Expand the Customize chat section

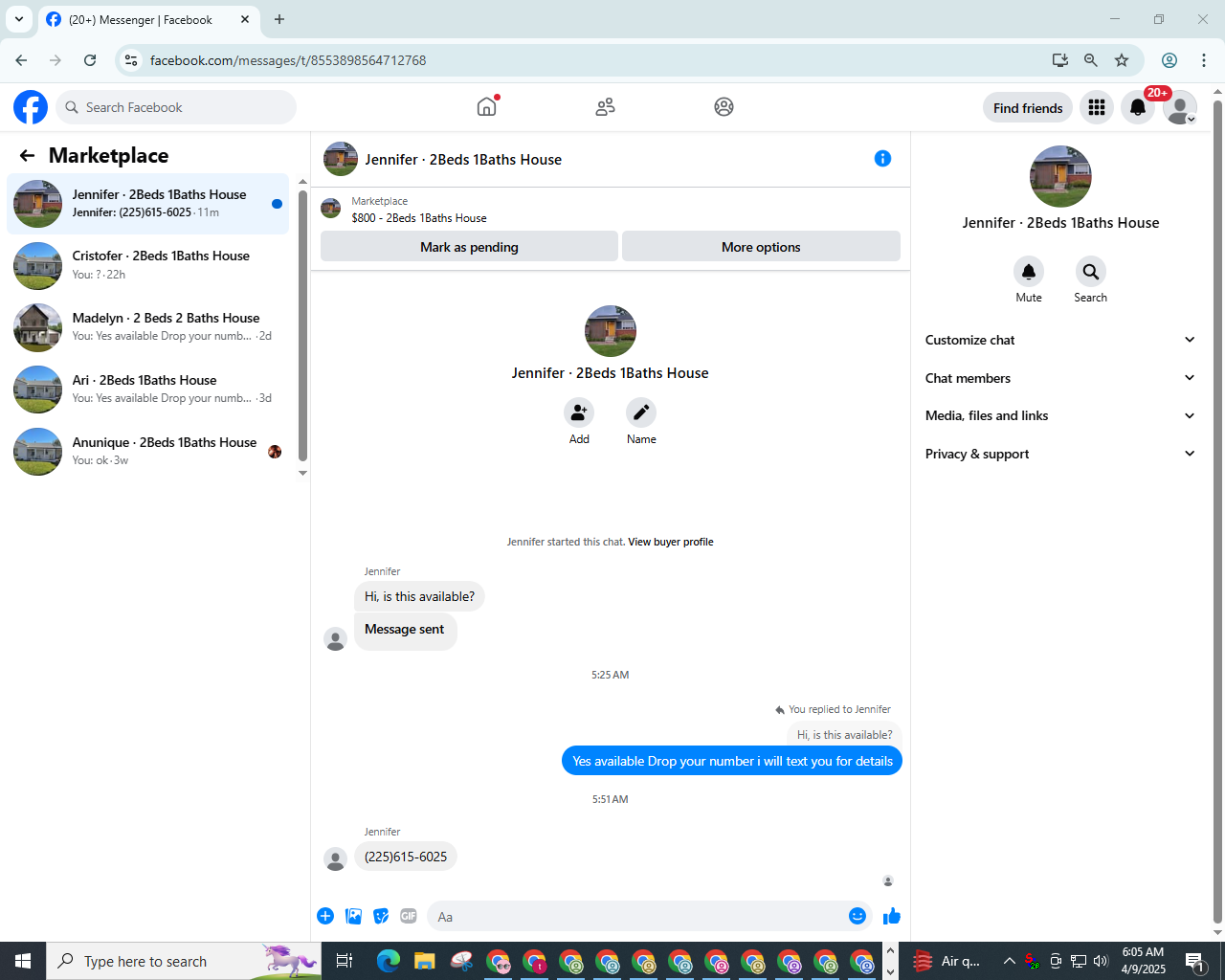pyautogui.click(x=1060, y=340)
